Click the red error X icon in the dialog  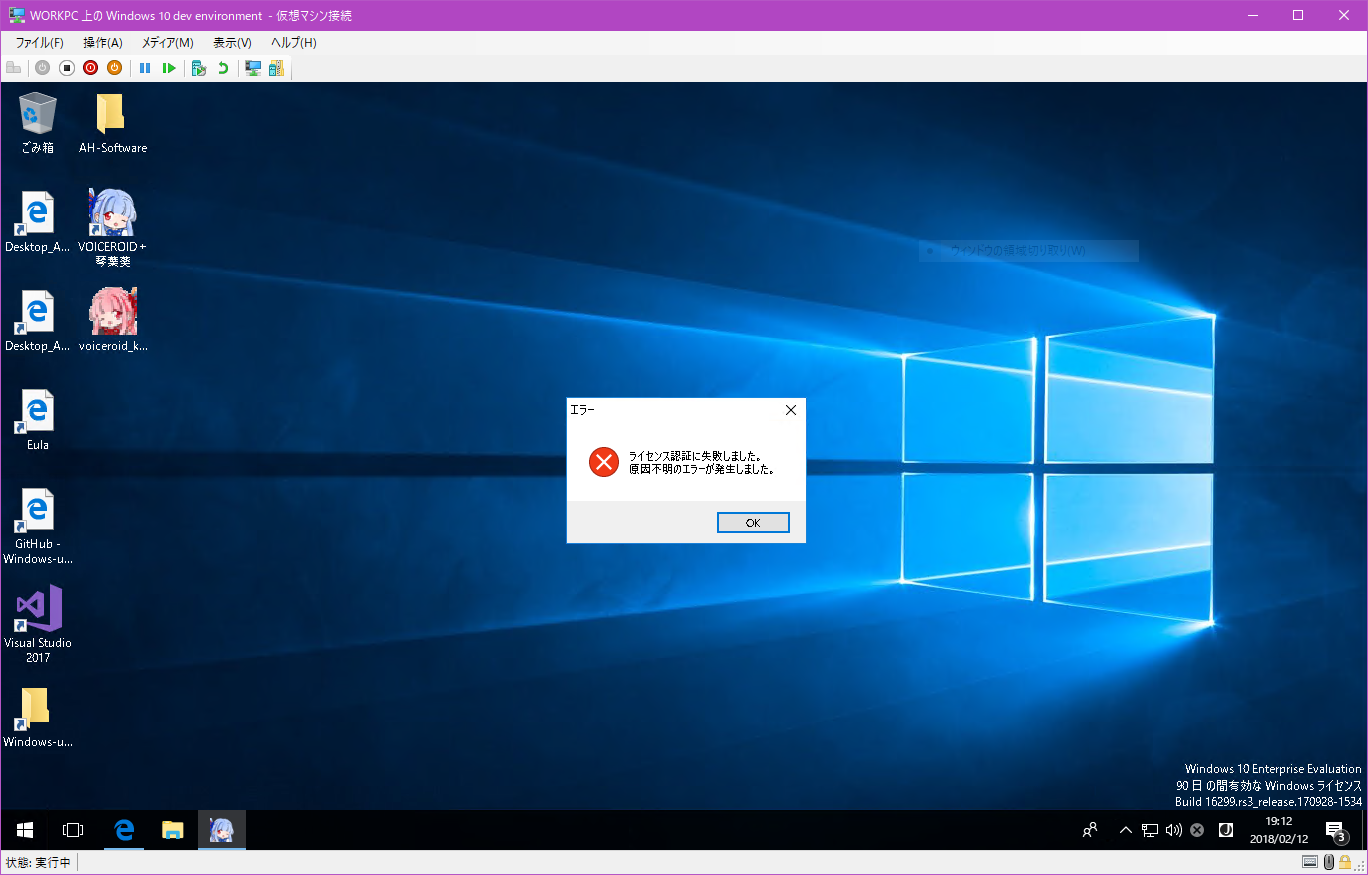pos(604,462)
